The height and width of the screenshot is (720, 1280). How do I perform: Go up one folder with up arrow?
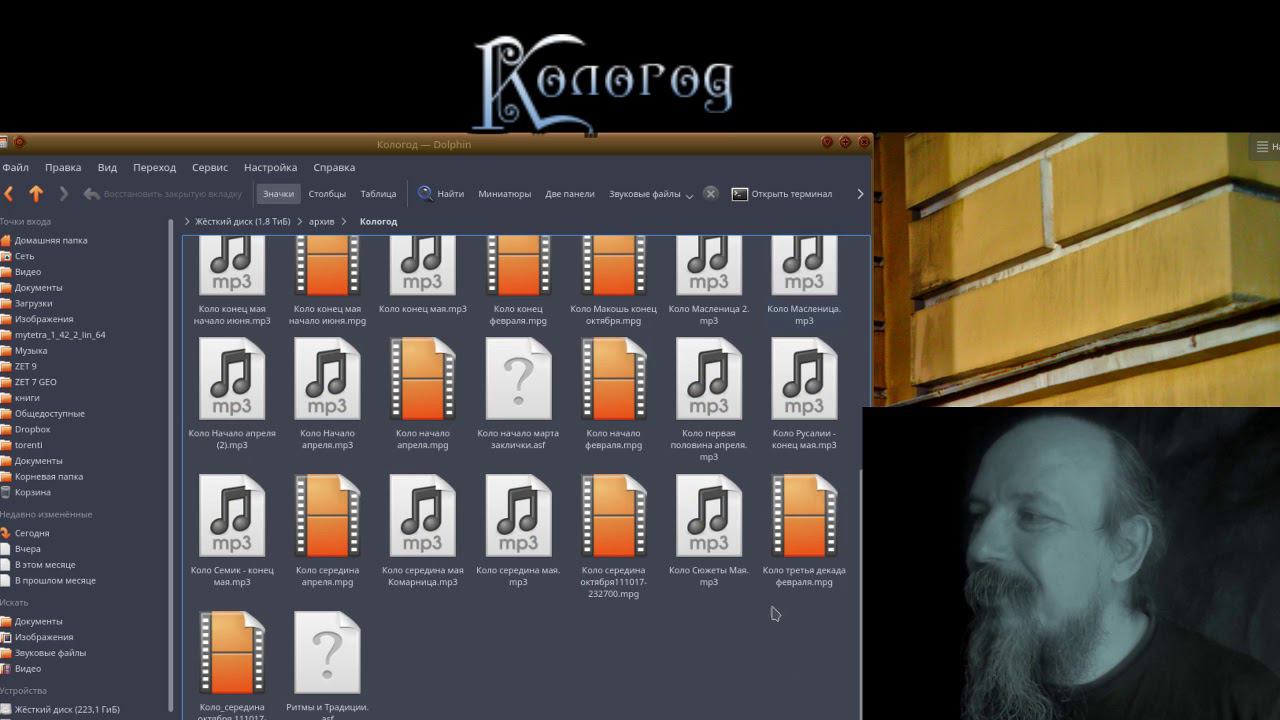(x=36, y=194)
